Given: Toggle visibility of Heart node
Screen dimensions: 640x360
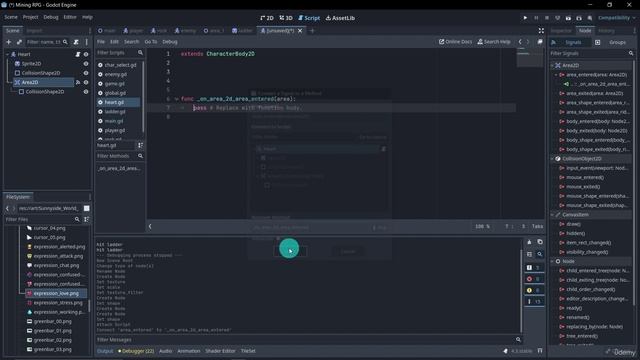Looking at the screenshot, I should coord(86,54).
